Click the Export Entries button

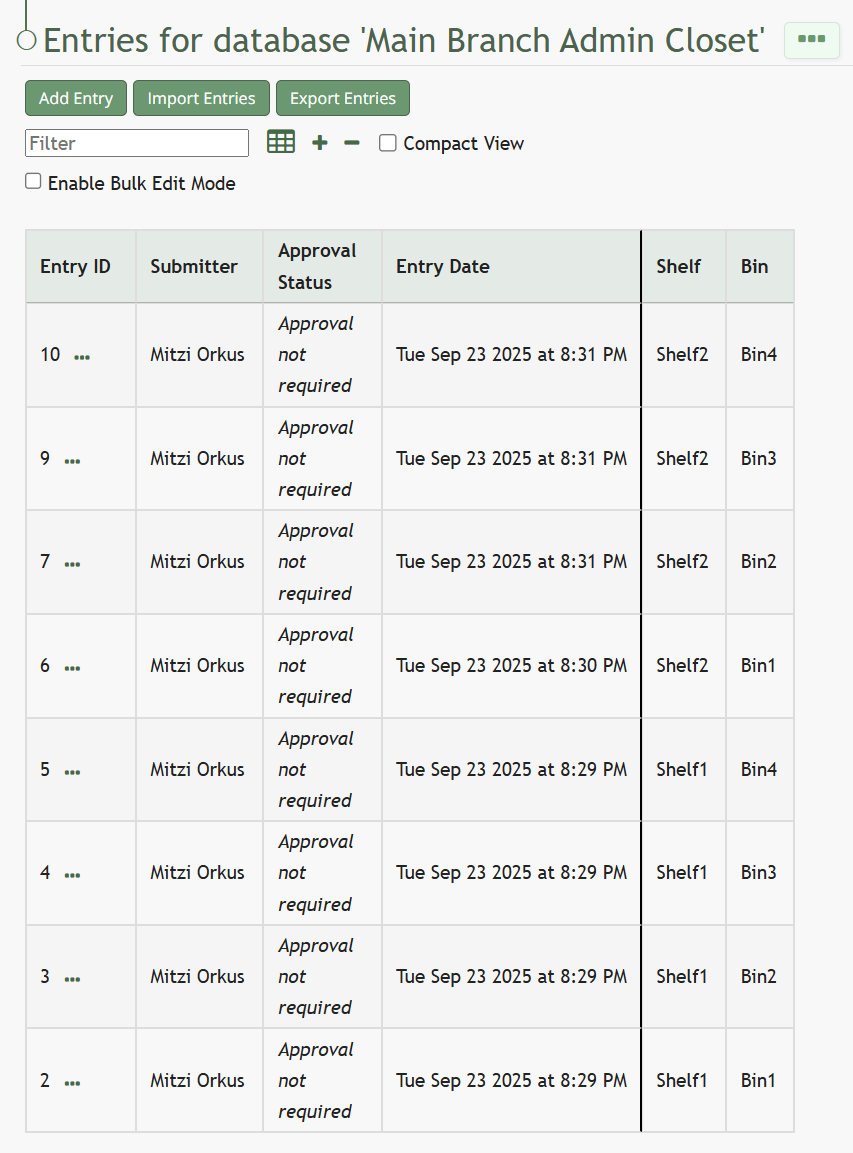coord(343,98)
